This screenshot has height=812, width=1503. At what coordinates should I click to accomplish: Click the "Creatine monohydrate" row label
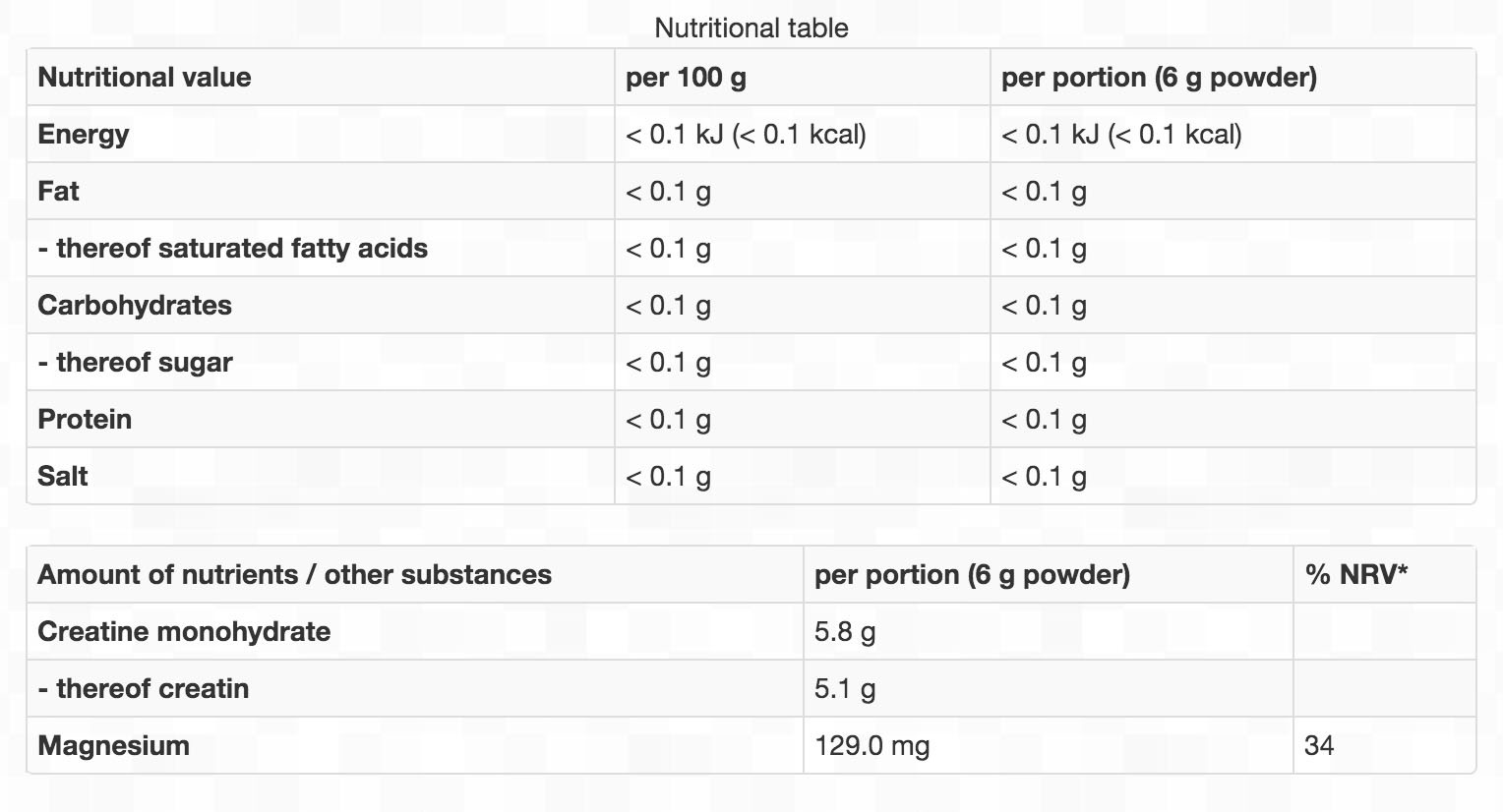pos(184,632)
